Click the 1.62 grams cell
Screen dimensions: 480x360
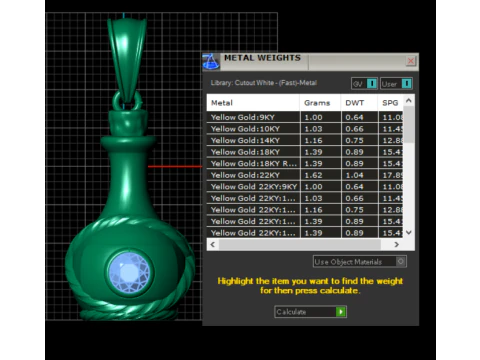point(320,175)
